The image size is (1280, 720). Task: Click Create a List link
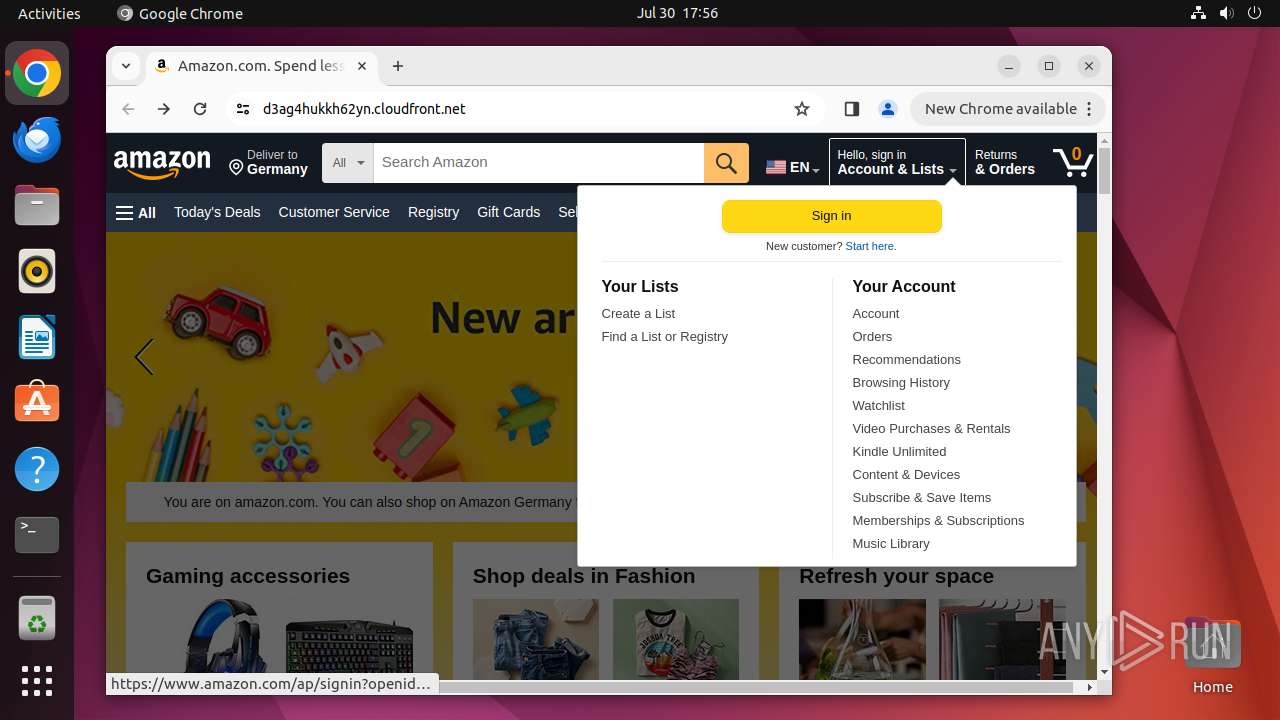(638, 313)
